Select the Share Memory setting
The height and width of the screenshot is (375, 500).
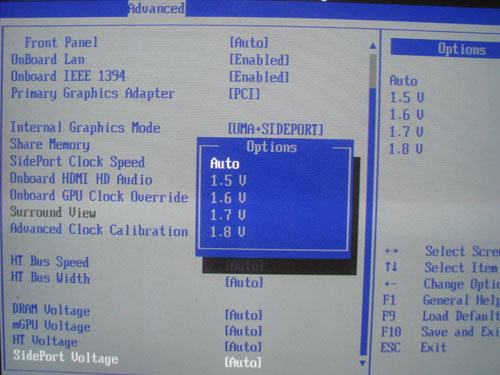coord(50,144)
